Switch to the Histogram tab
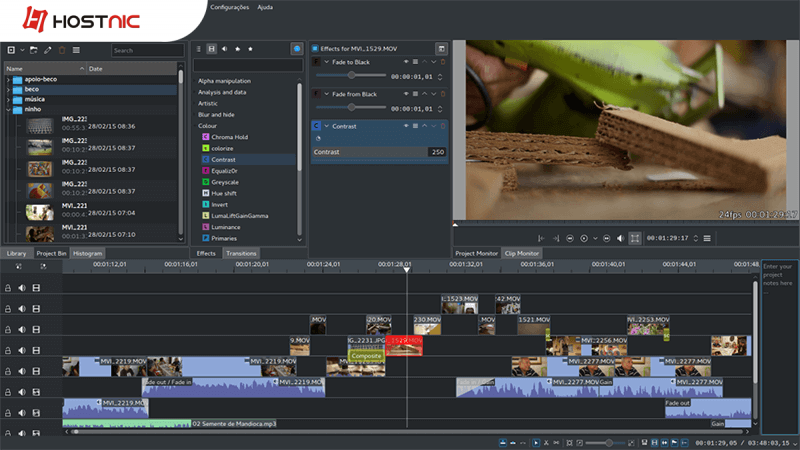The height and width of the screenshot is (450, 800). [87, 253]
